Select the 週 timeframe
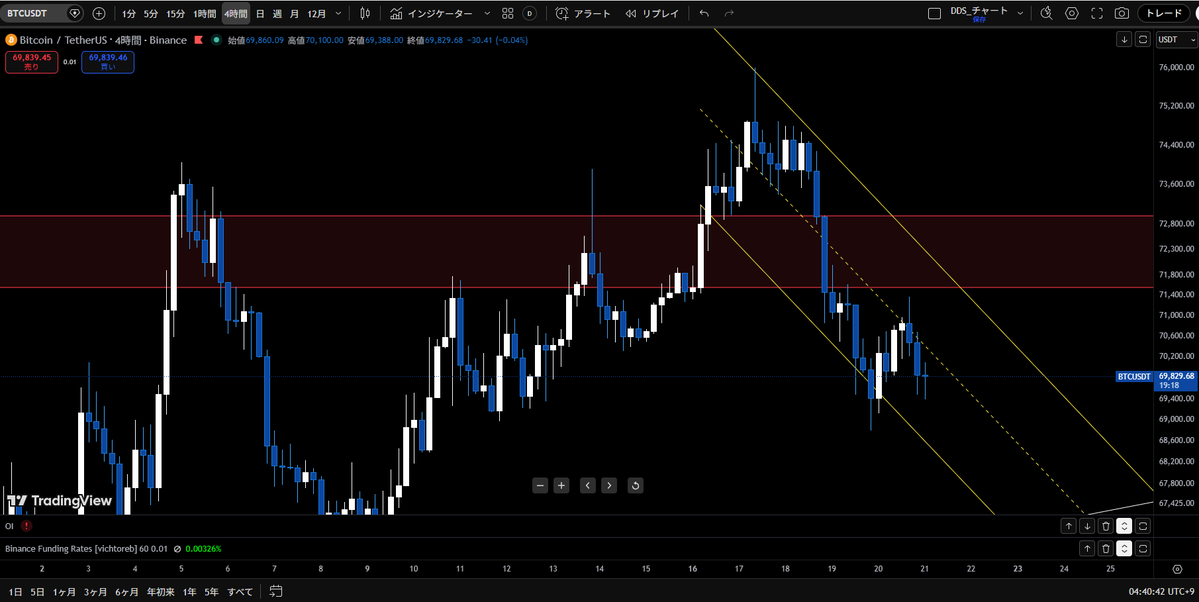1199x602 pixels. [277, 14]
